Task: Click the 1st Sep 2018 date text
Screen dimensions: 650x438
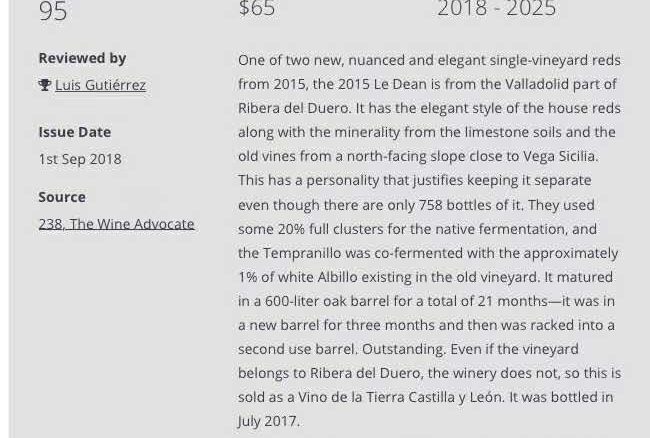Action: pyautogui.click(x=80, y=159)
